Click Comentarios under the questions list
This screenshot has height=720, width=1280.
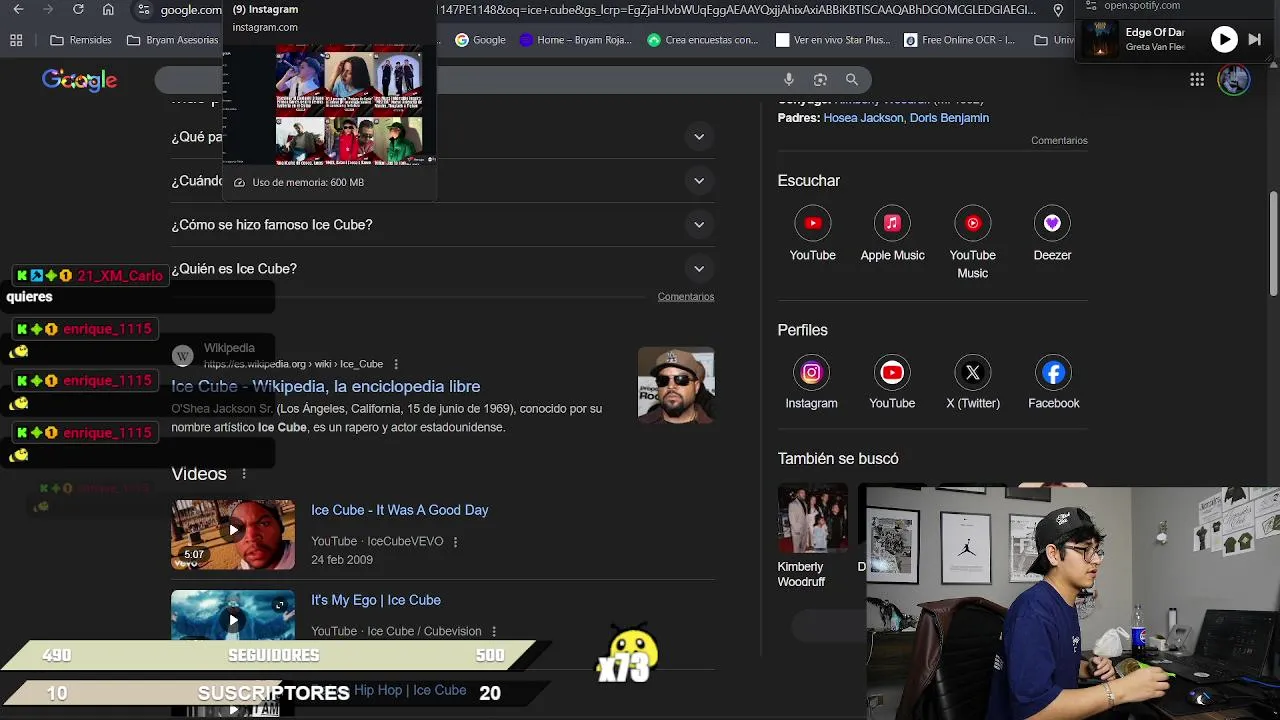coord(686,297)
